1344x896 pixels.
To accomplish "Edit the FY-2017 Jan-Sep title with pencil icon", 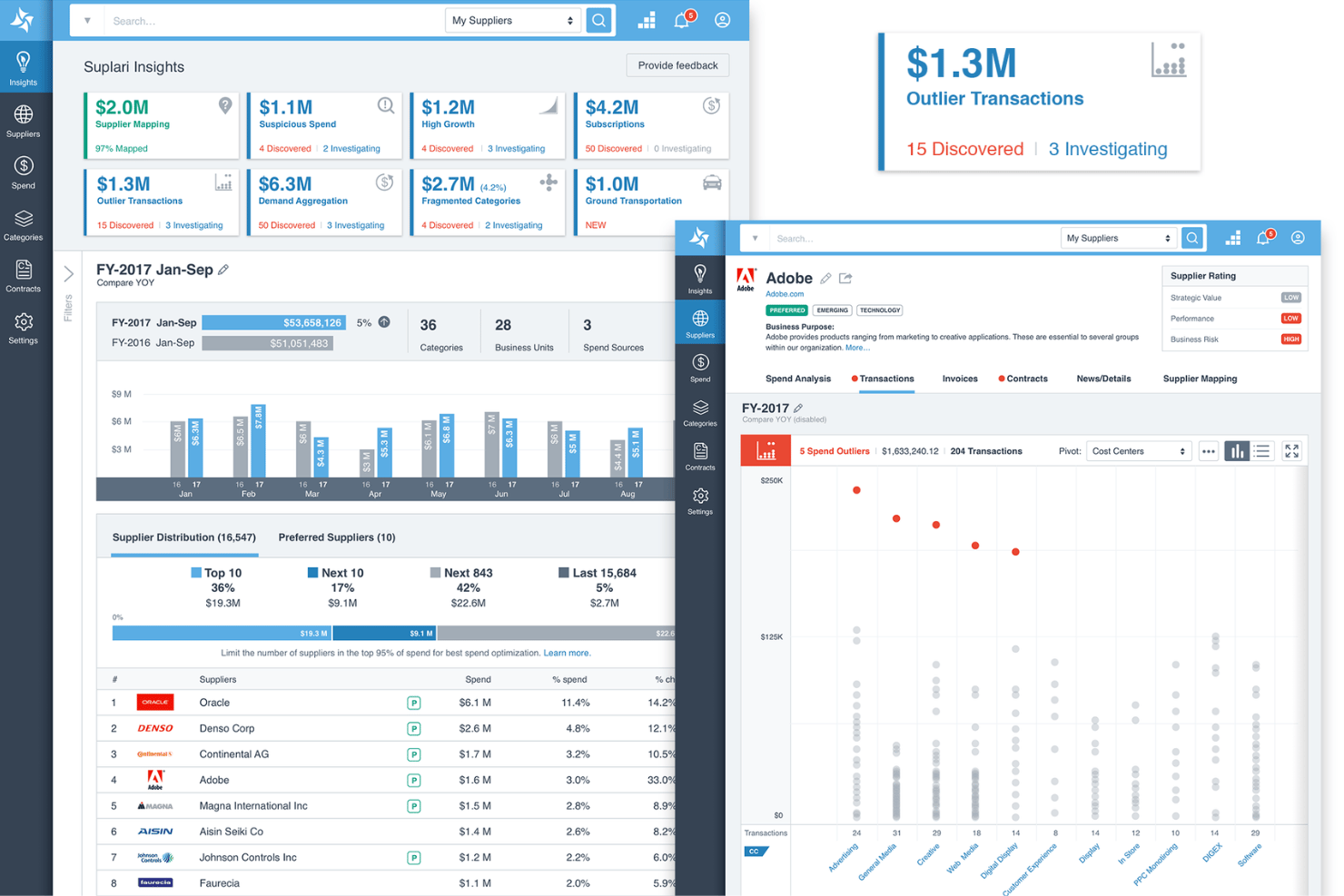I will pyautogui.click(x=223, y=270).
